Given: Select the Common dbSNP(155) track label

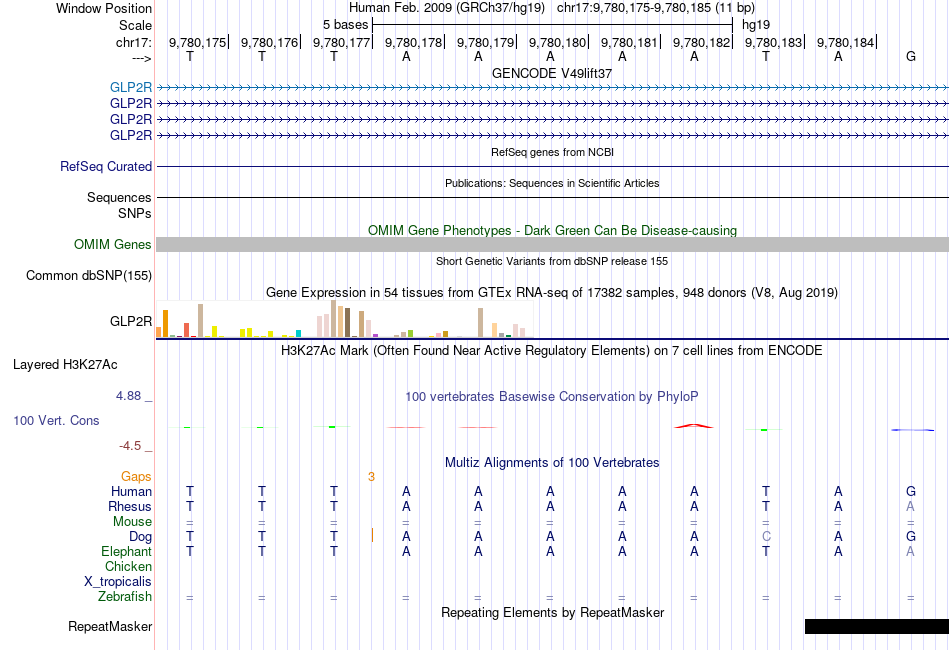Looking at the screenshot, I should (x=89, y=276).
